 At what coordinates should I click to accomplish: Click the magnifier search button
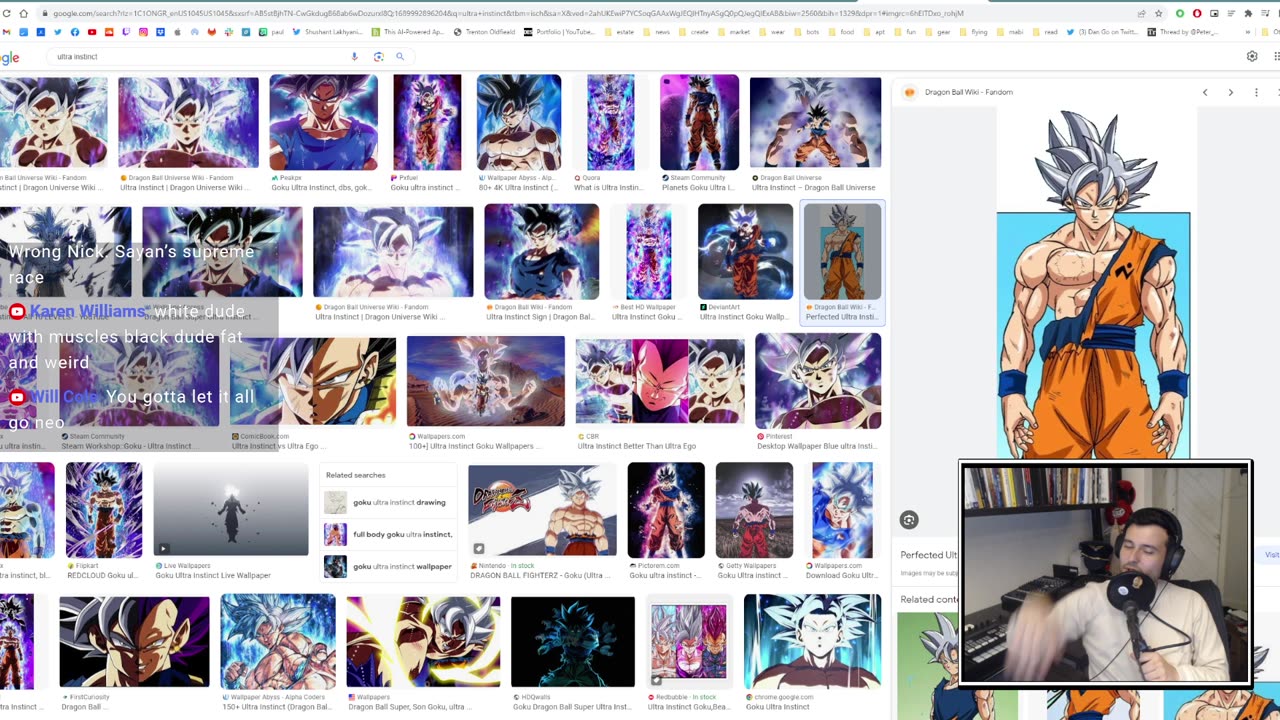pyautogui.click(x=400, y=57)
